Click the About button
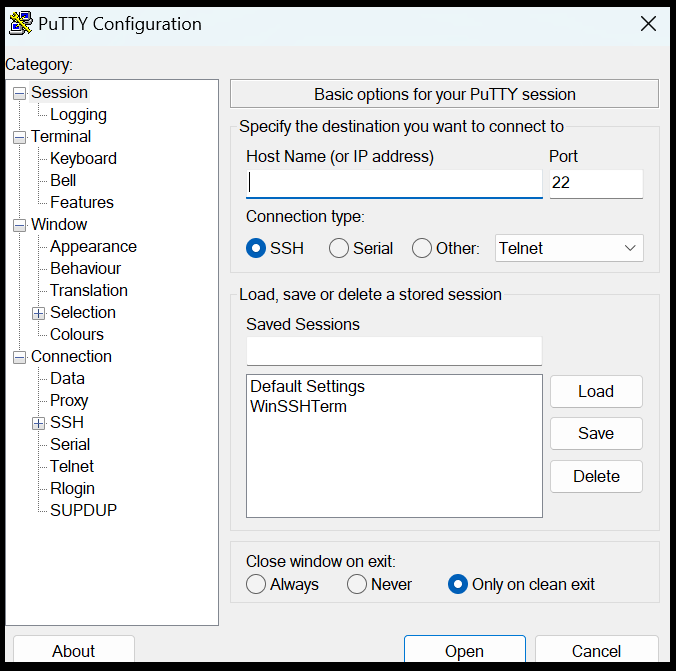Image resolution: width=676 pixels, height=671 pixels. 74,650
